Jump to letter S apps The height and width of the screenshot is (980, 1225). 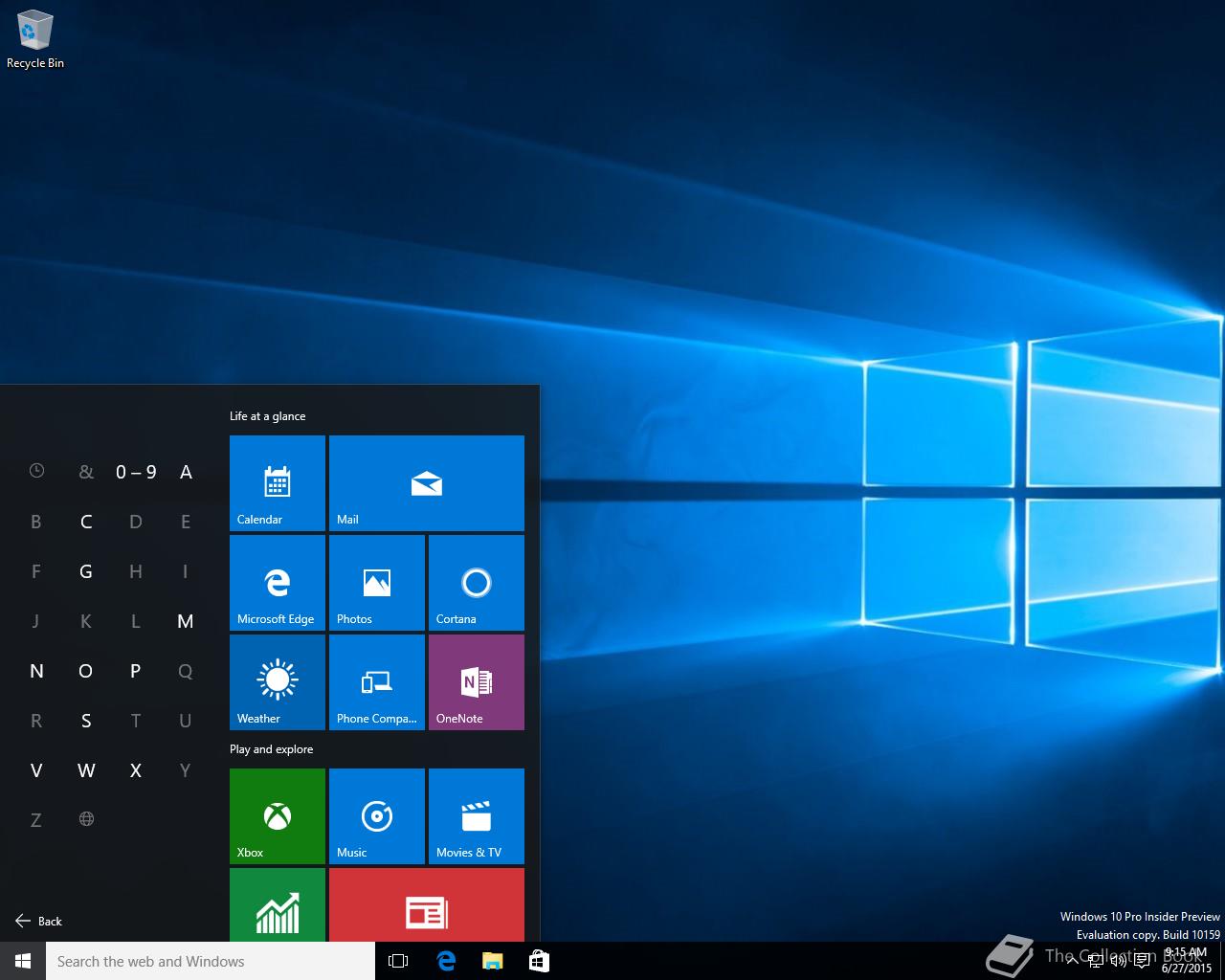tap(86, 720)
